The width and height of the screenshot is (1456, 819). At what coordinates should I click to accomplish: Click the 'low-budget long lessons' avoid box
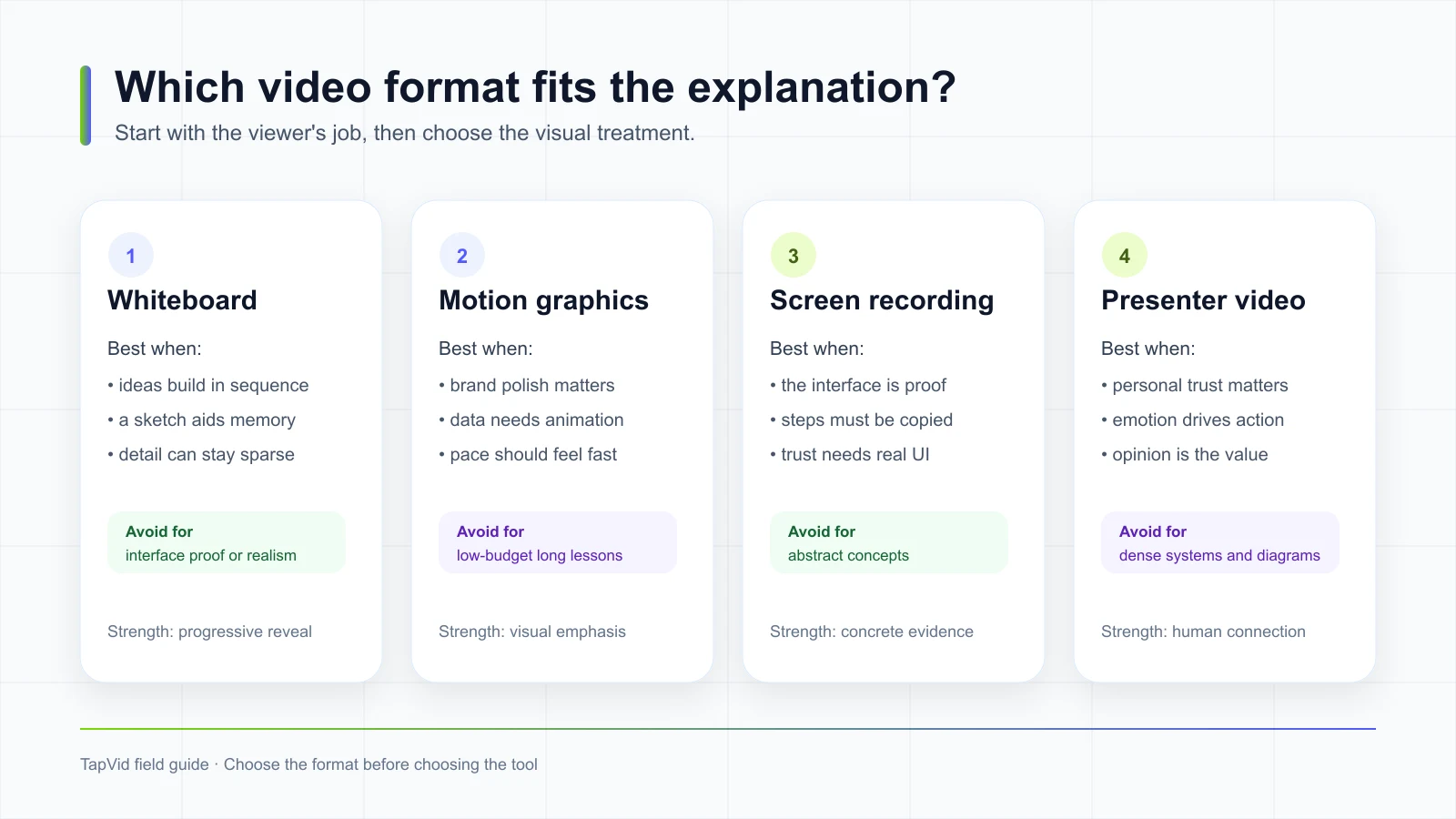pyautogui.click(x=558, y=542)
